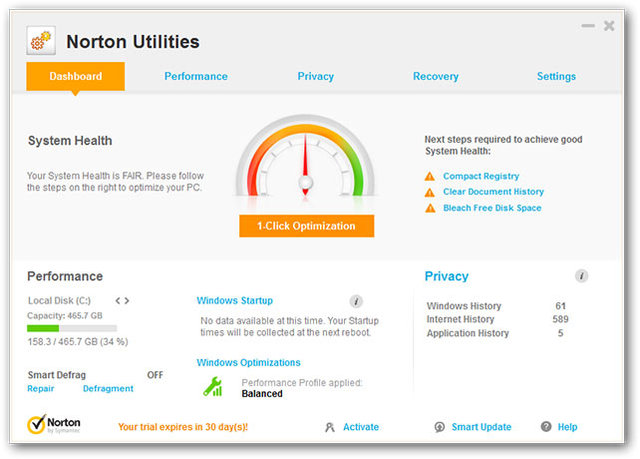Click the Internet History count 589
The image size is (640, 459).
560,319
